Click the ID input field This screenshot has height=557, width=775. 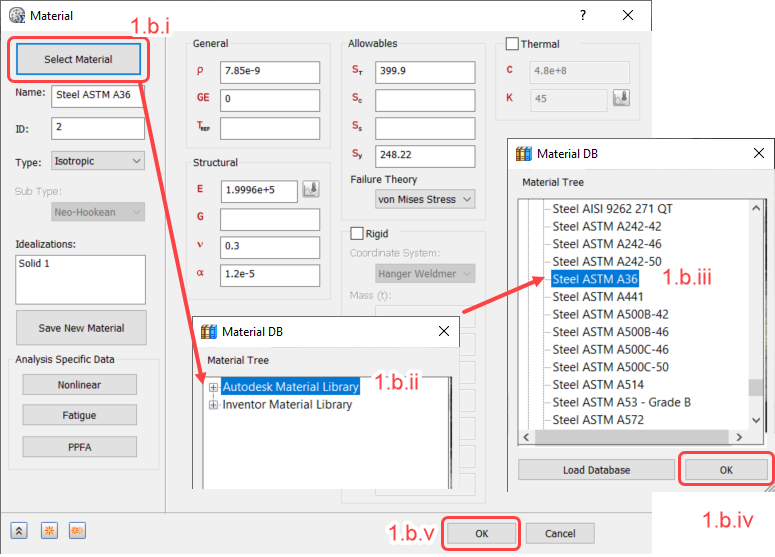click(x=98, y=128)
